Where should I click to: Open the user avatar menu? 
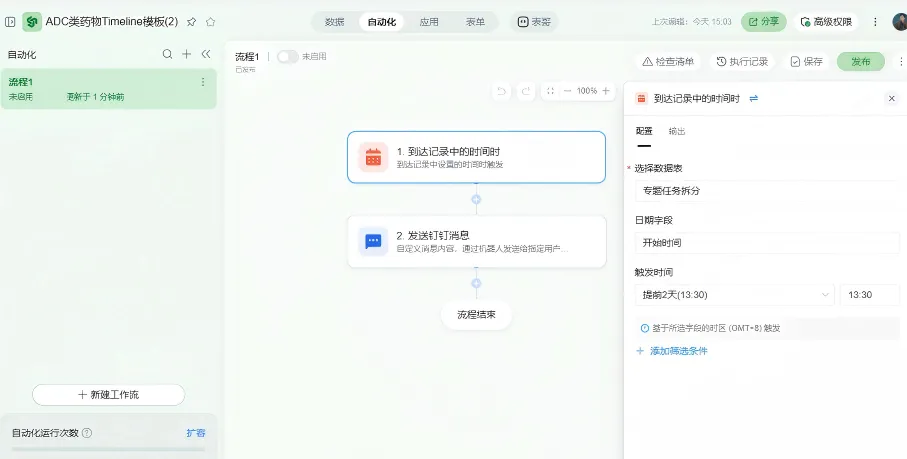(900, 22)
